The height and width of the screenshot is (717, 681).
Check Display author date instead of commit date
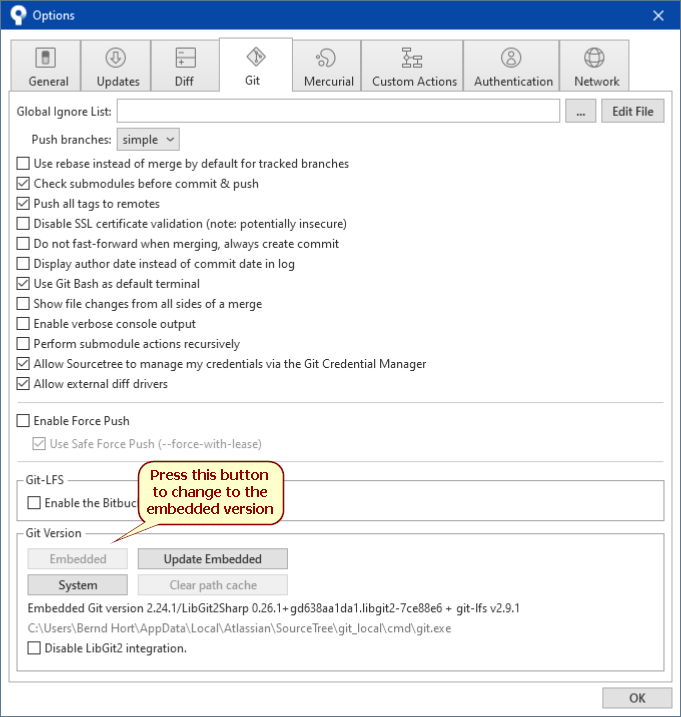tap(23, 264)
